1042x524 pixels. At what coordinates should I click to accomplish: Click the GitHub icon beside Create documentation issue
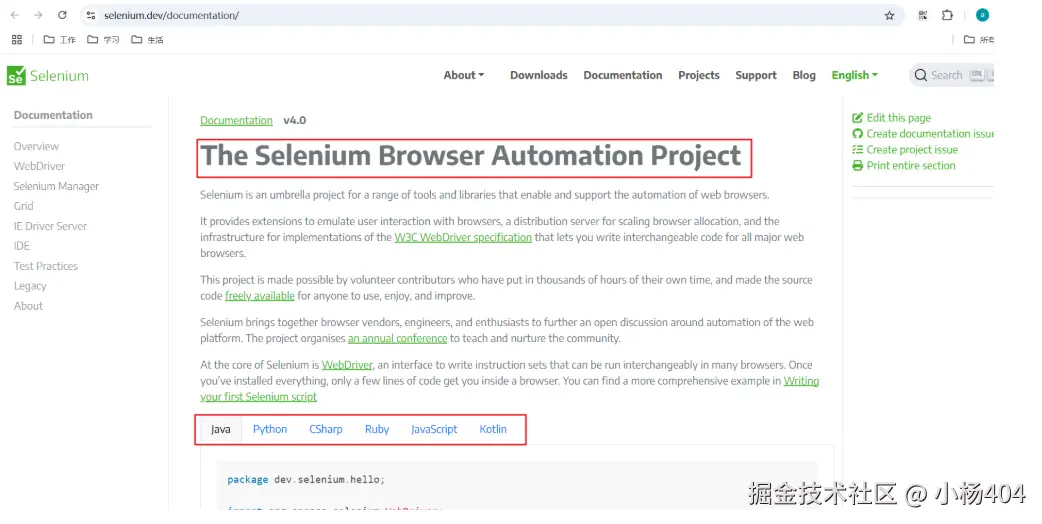tap(857, 133)
